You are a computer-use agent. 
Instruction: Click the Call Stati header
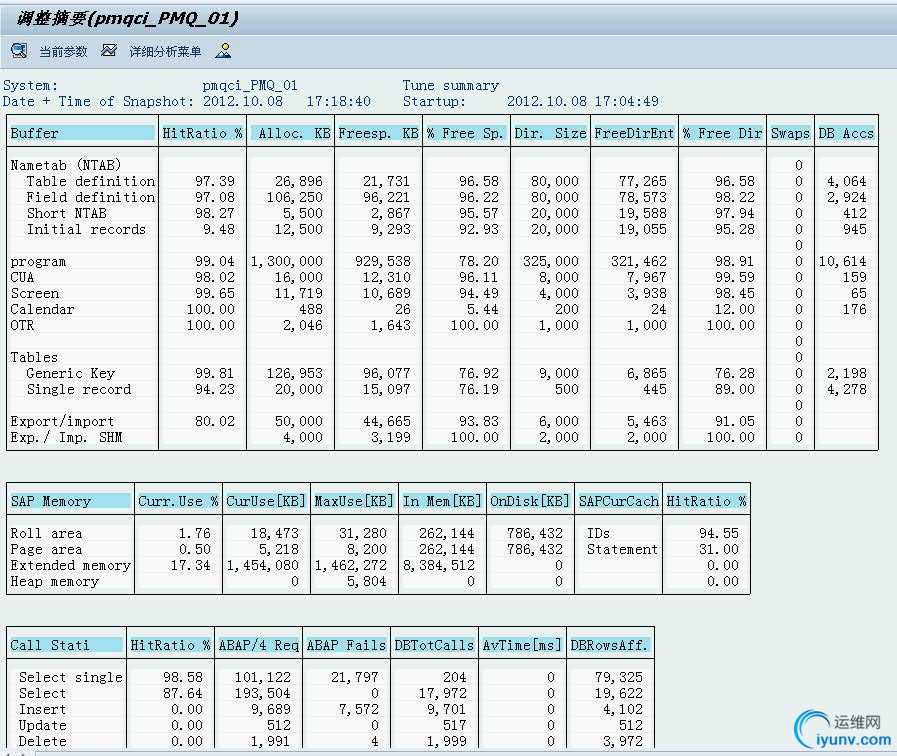(x=66, y=646)
